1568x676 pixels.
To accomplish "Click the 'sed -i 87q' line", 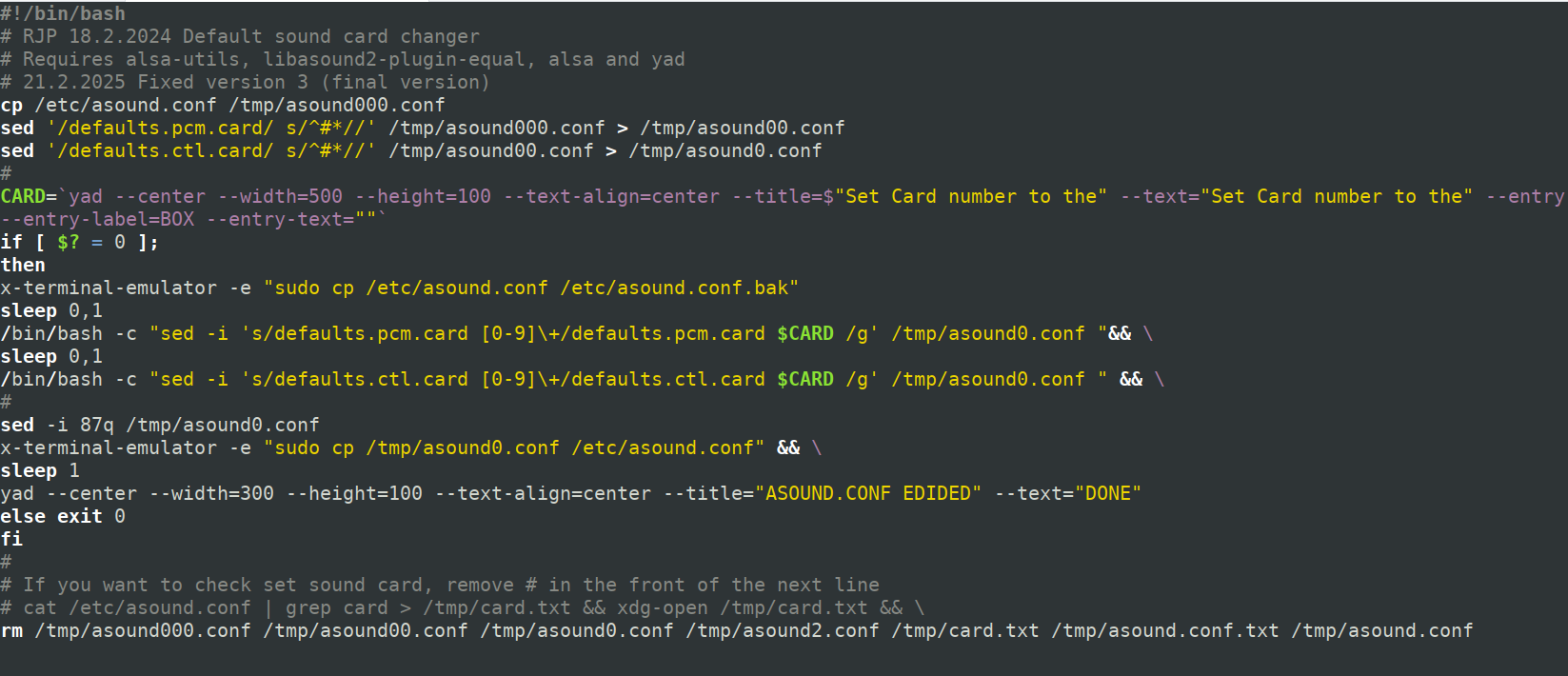I will (160, 425).
